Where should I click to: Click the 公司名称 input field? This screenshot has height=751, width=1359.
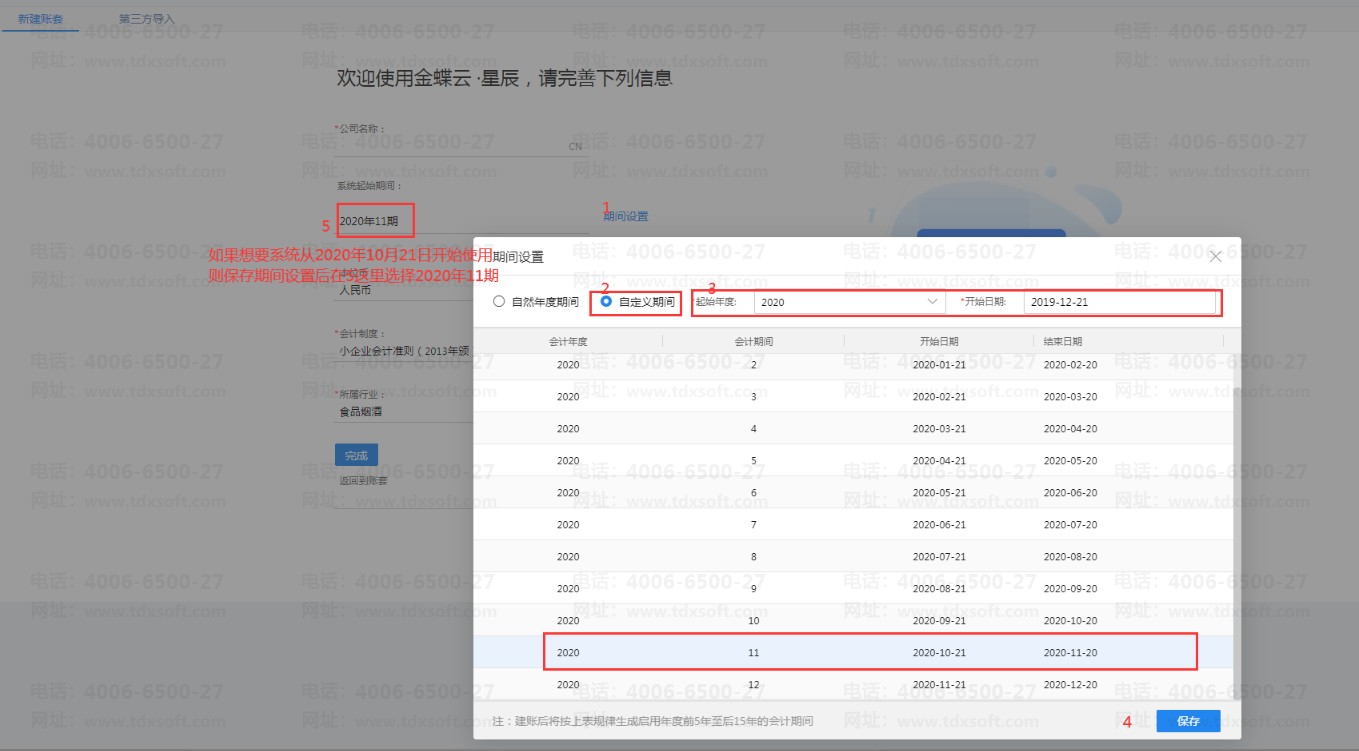[450, 146]
